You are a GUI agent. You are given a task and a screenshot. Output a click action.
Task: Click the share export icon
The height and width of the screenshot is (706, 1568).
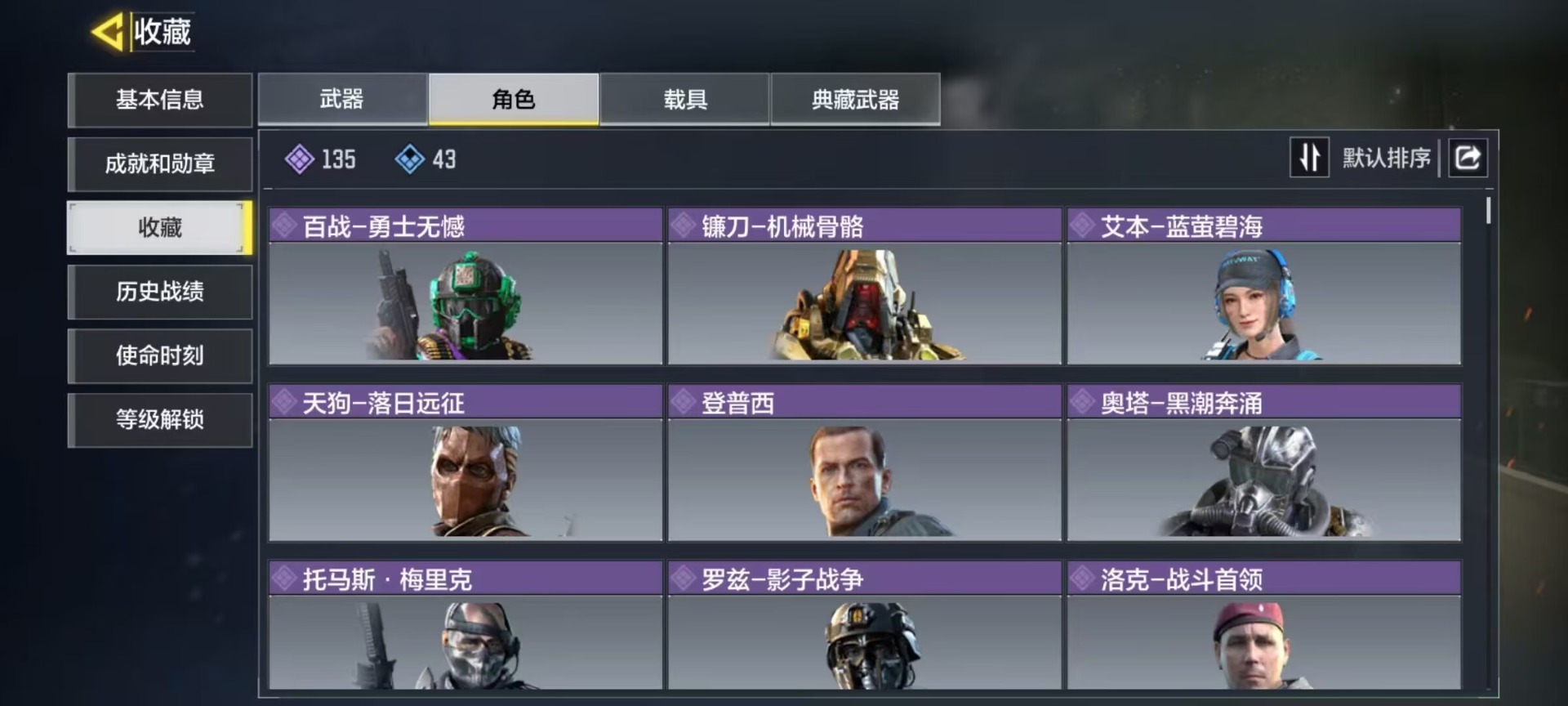pos(1468,157)
